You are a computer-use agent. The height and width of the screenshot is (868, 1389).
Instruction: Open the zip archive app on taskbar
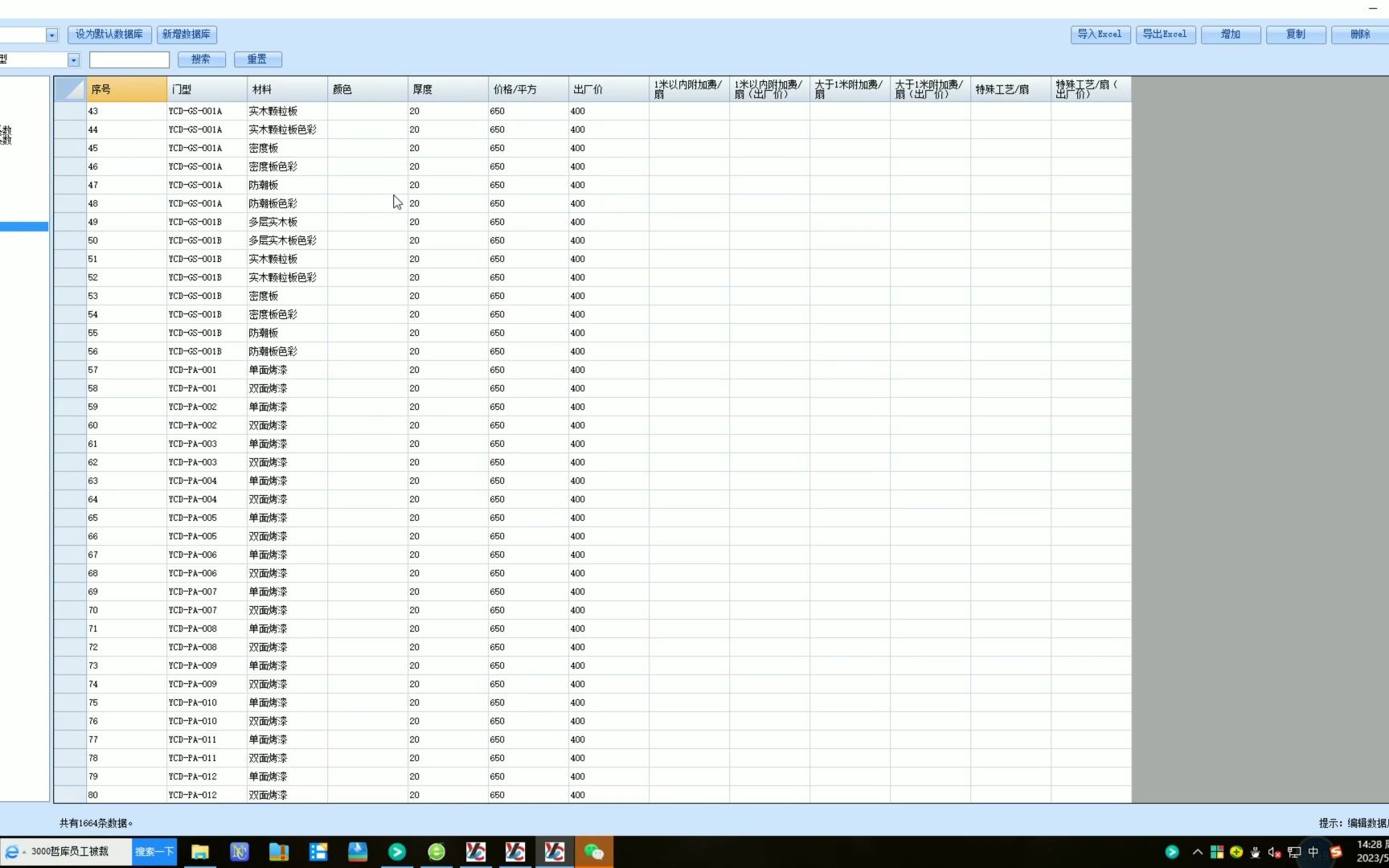click(x=279, y=852)
